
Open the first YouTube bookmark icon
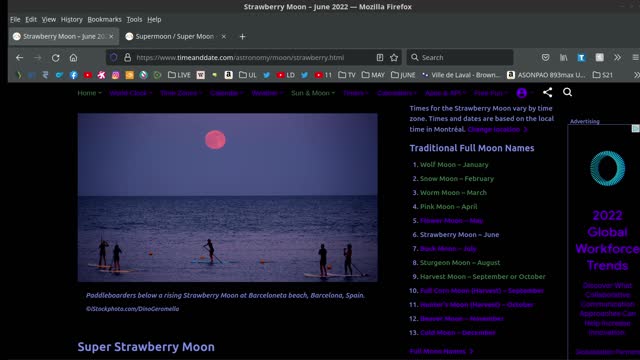(88, 75)
